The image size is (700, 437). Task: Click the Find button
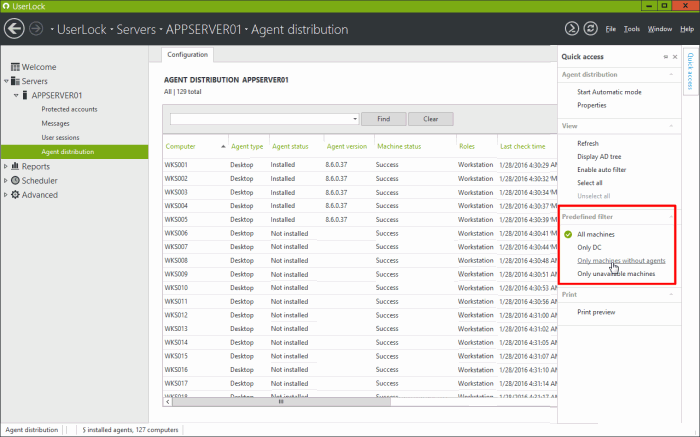[x=383, y=119]
